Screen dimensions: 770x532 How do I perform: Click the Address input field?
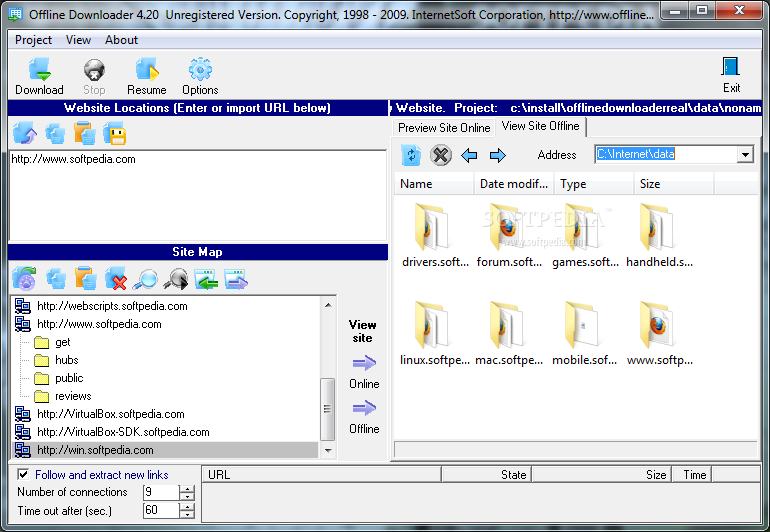pos(666,155)
